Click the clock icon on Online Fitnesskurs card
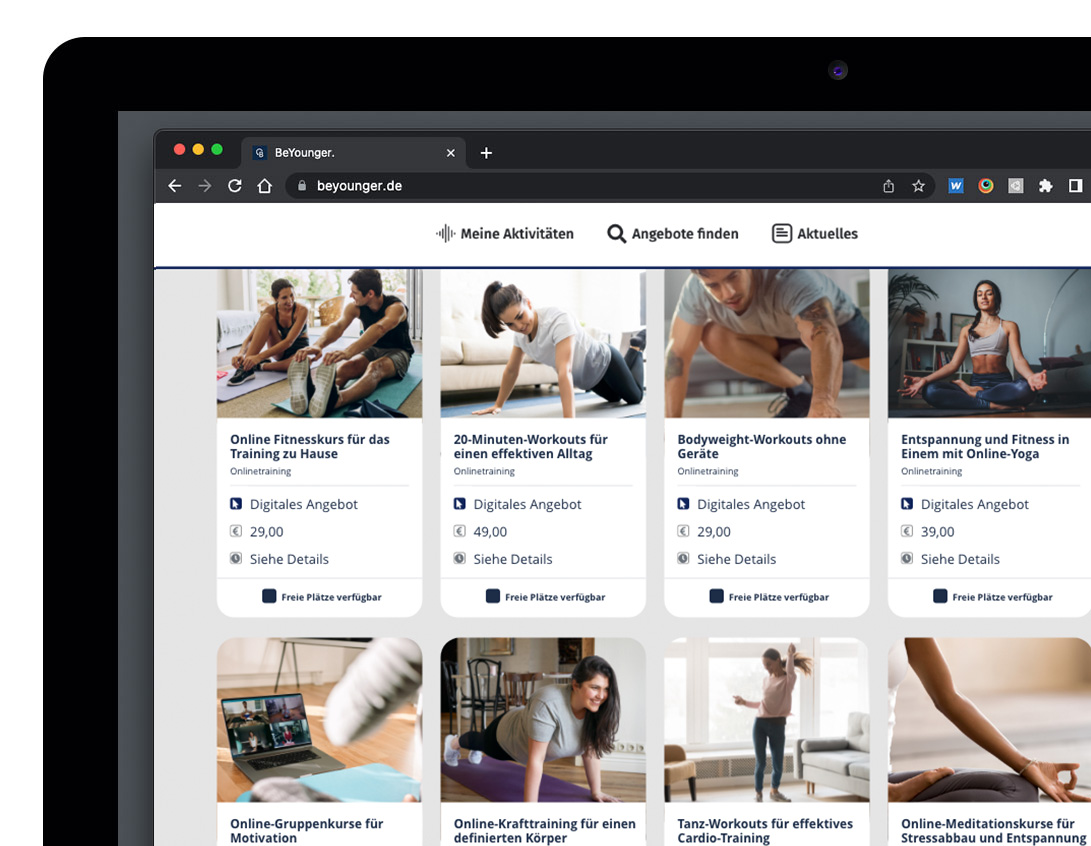 pos(236,558)
